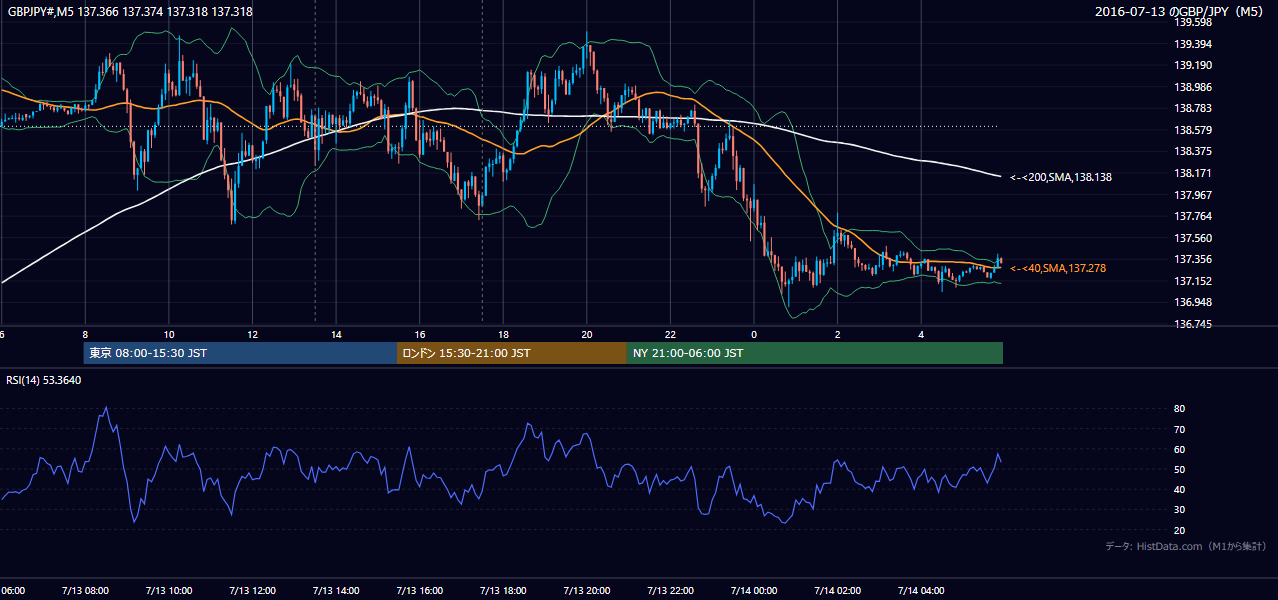Click RSI scale value 50
1278x600 pixels.
(x=1179, y=469)
